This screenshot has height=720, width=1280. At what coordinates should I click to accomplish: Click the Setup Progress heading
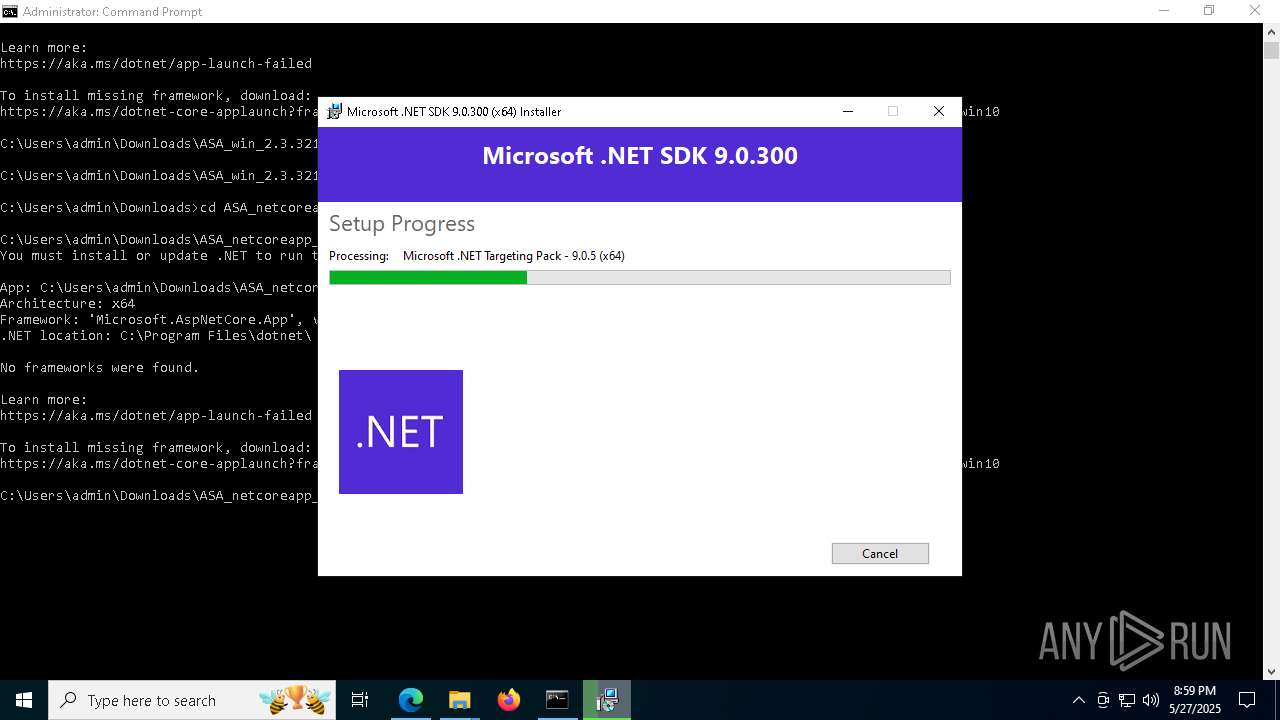[x=402, y=224]
